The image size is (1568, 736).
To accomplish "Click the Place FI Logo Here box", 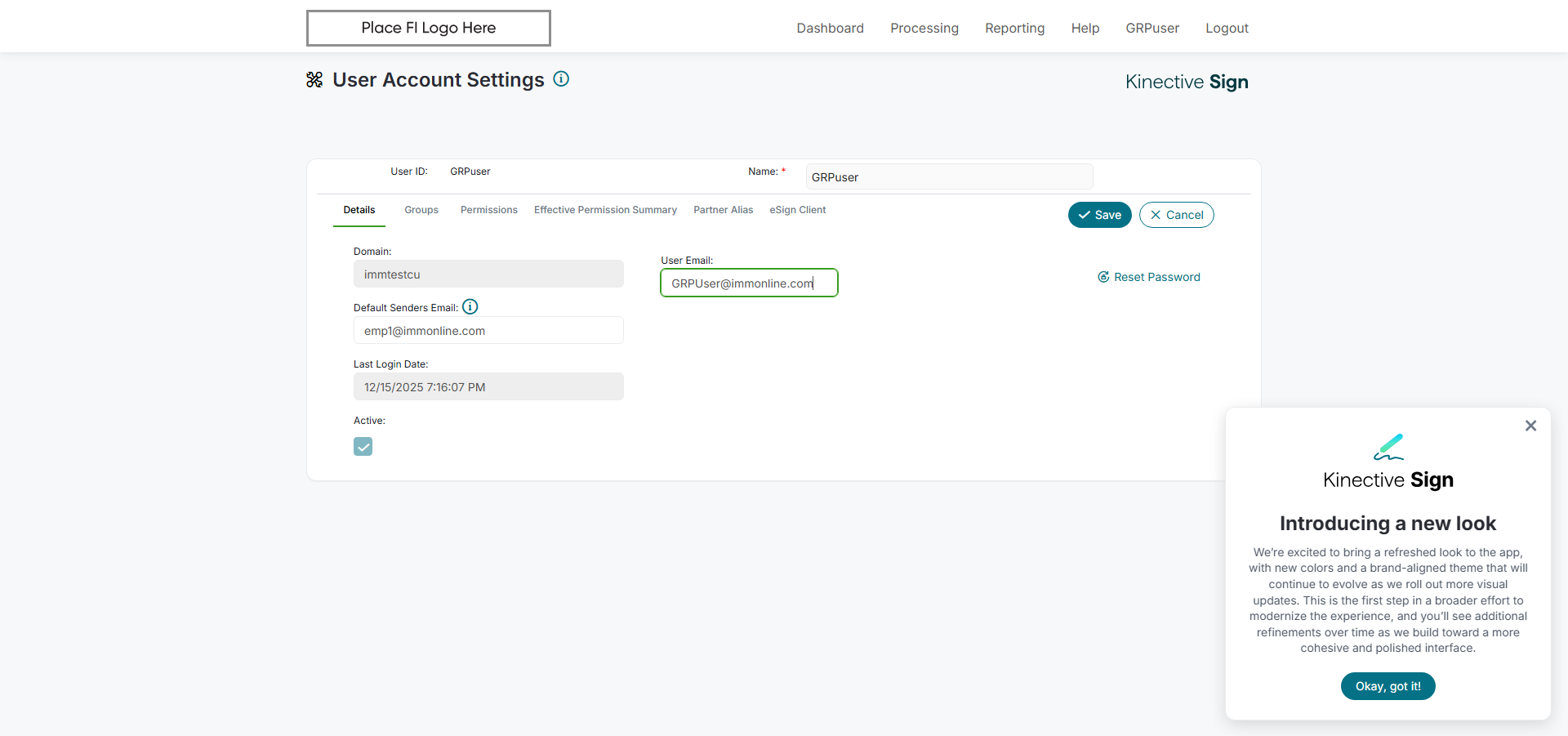I will pos(429,28).
